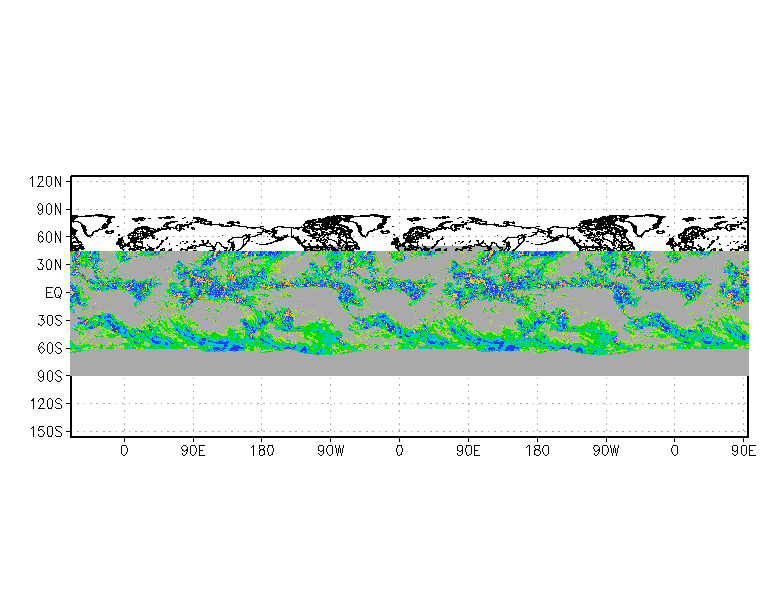Screen dimensions: 784x612
Task: Click the second 90W longitude label
Action: 606,451
